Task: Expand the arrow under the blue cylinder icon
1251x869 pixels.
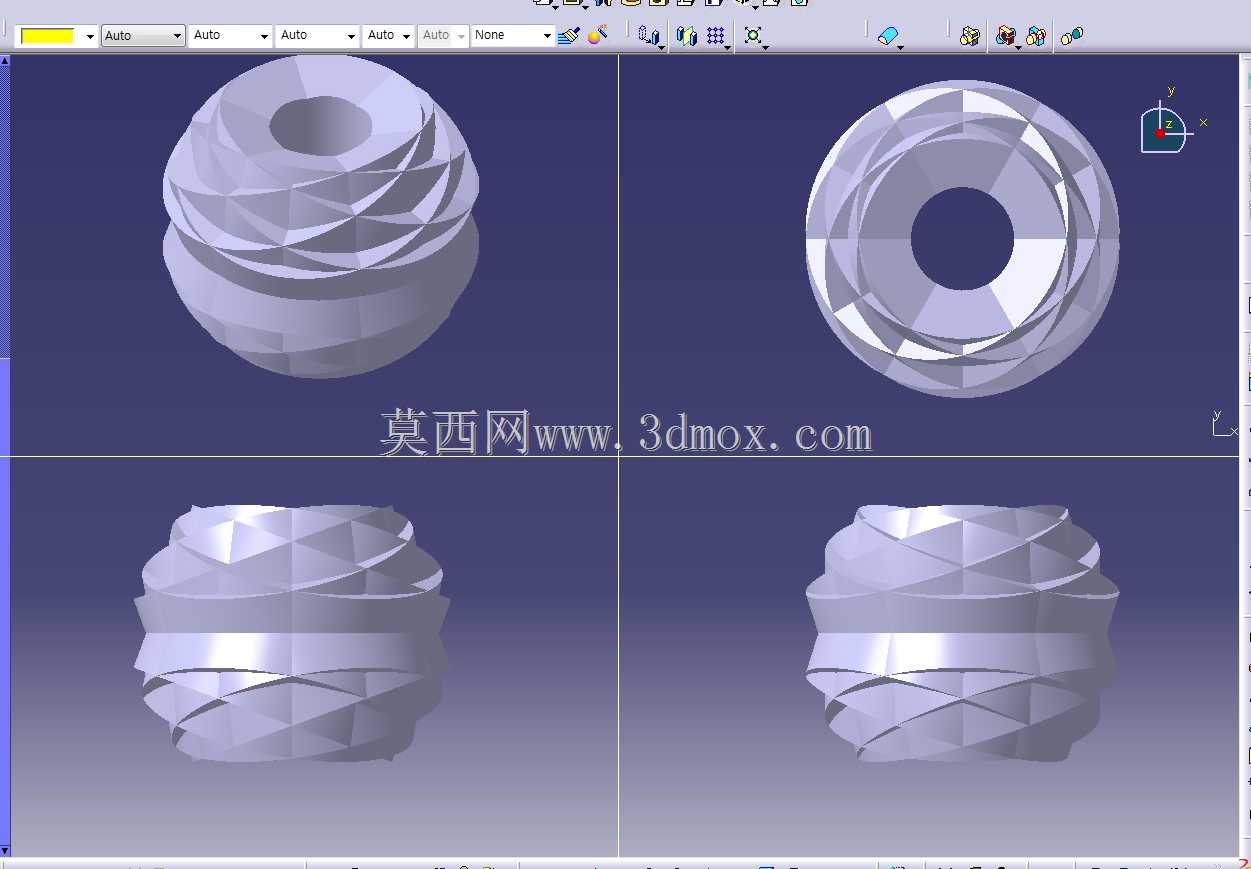Action: pos(901,47)
